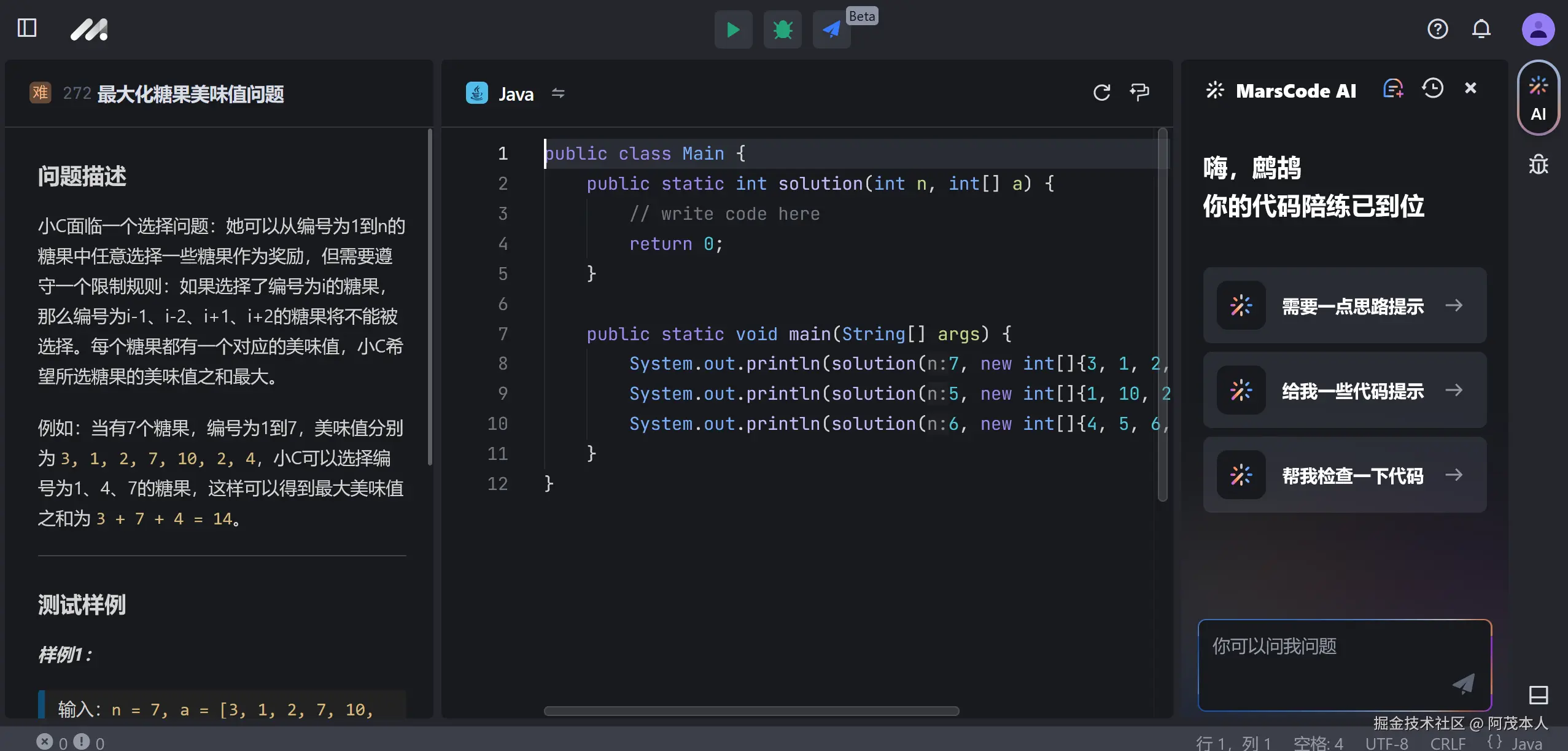
Task: Open the help question mark icon
Action: [x=1437, y=29]
